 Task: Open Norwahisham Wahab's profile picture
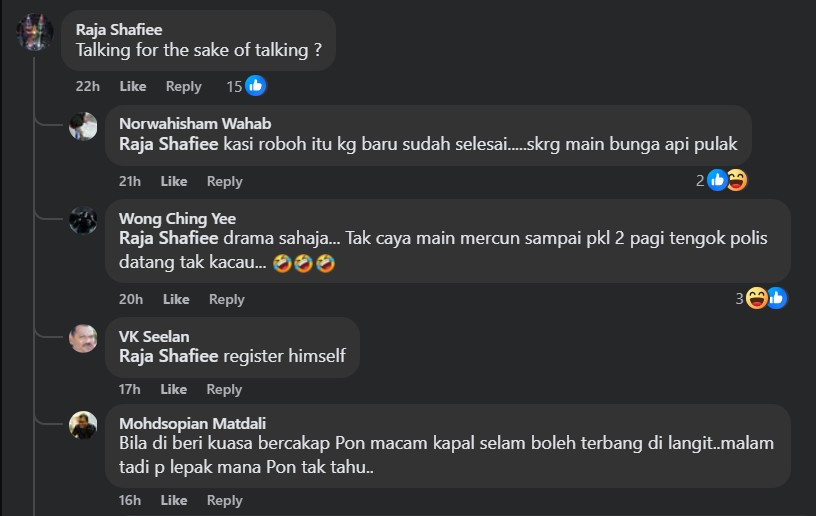pos(83,126)
